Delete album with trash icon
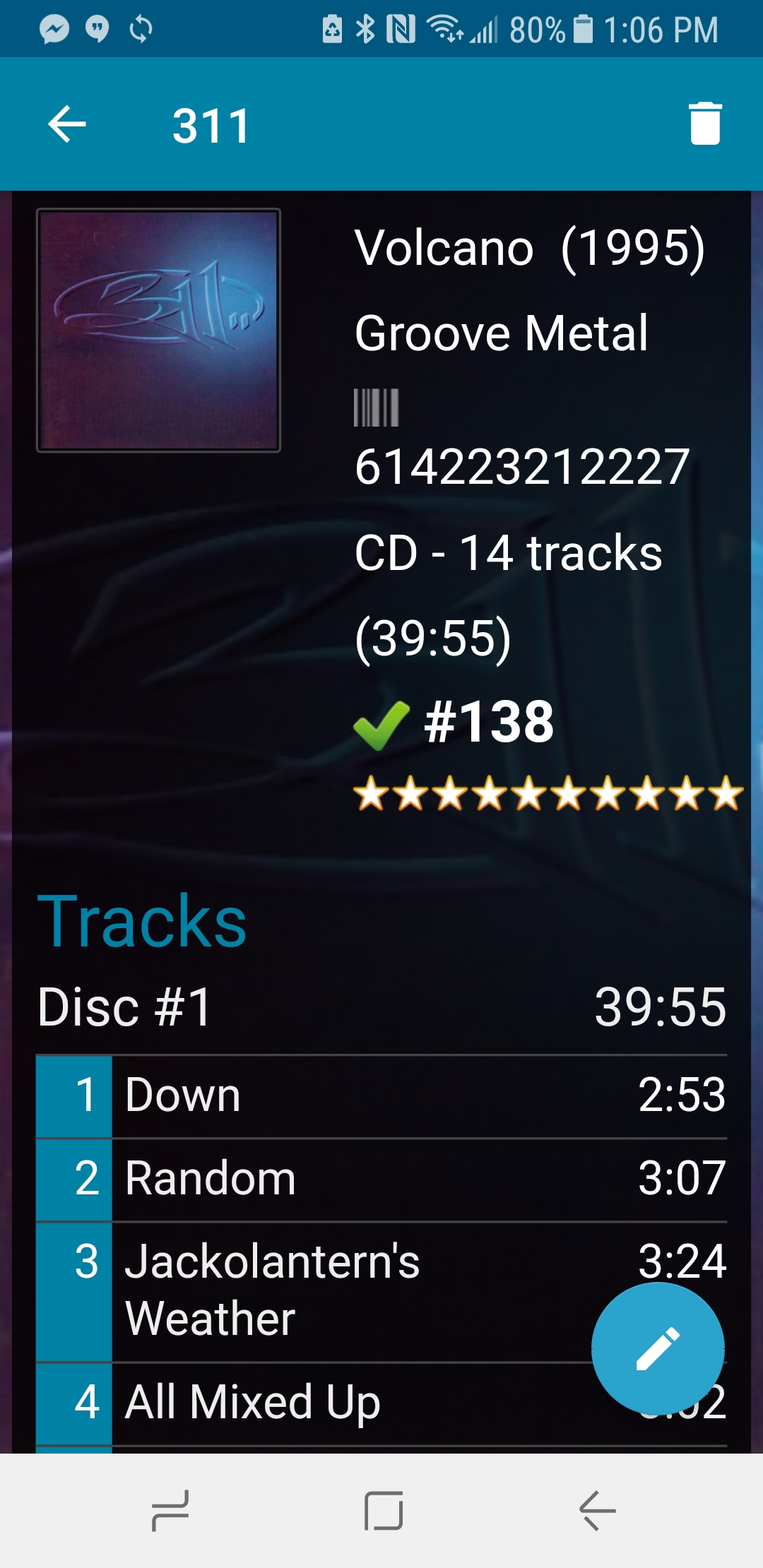The height and width of the screenshot is (1568, 763). point(704,124)
